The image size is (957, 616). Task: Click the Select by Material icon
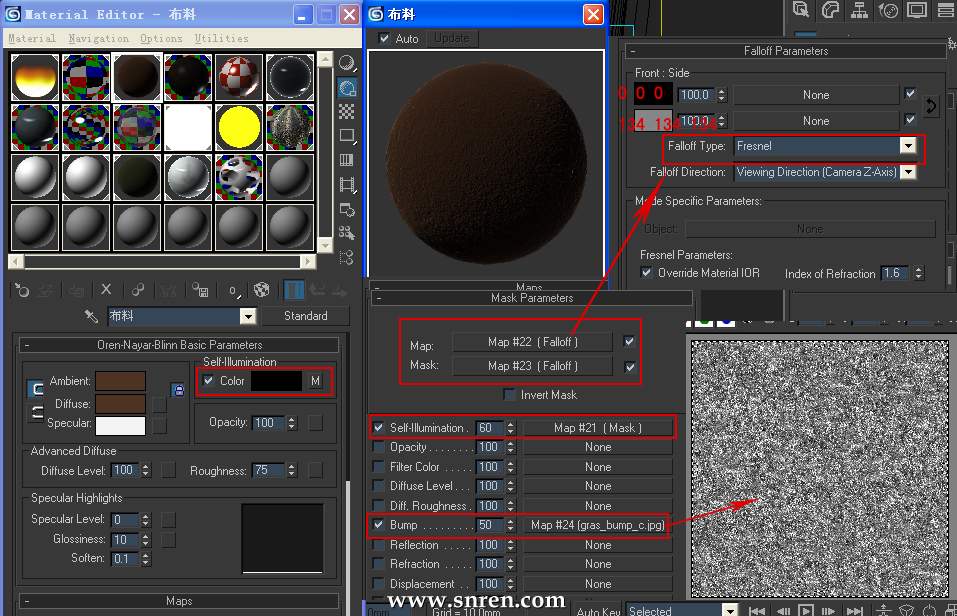point(347,233)
